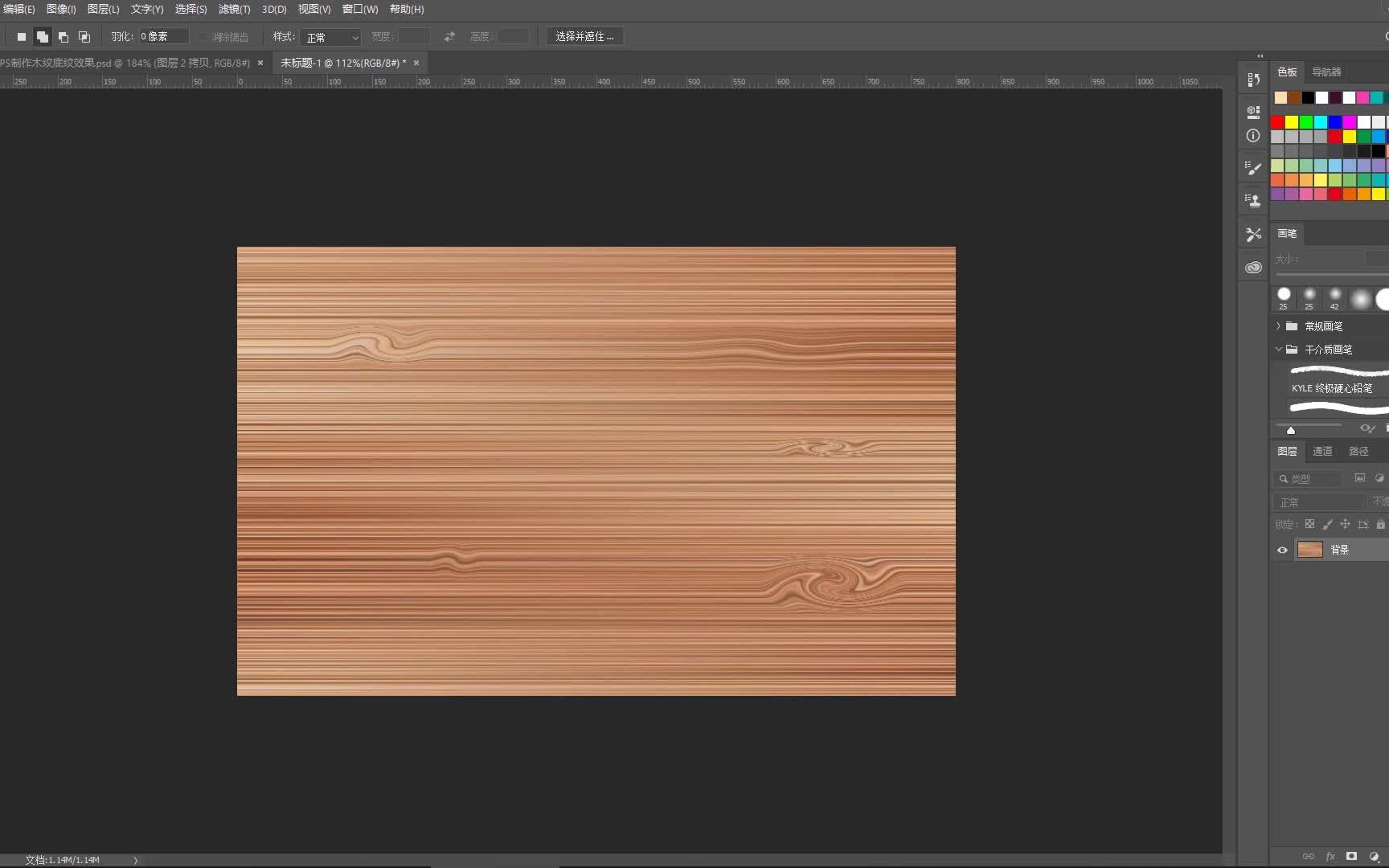Click the 羽化 feather input field
This screenshot has height=868, width=1389.
coord(164,37)
